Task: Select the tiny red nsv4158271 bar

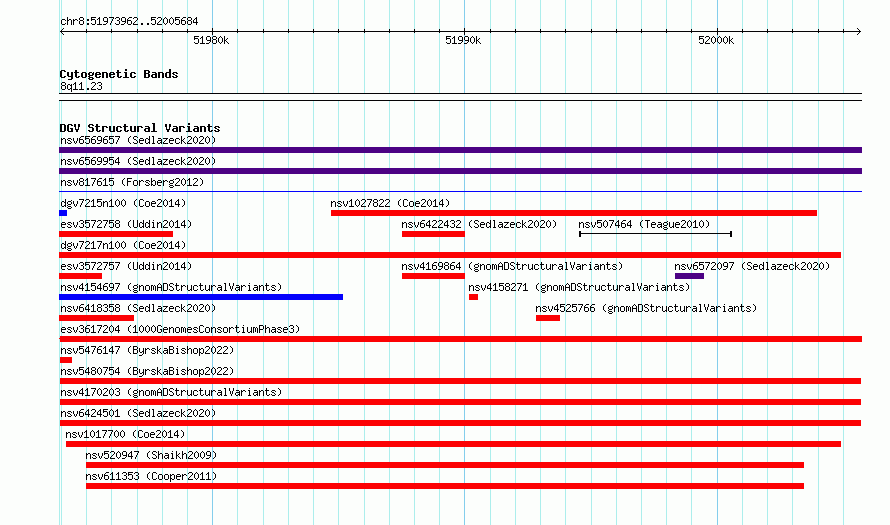Action: (x=473, y=297)
